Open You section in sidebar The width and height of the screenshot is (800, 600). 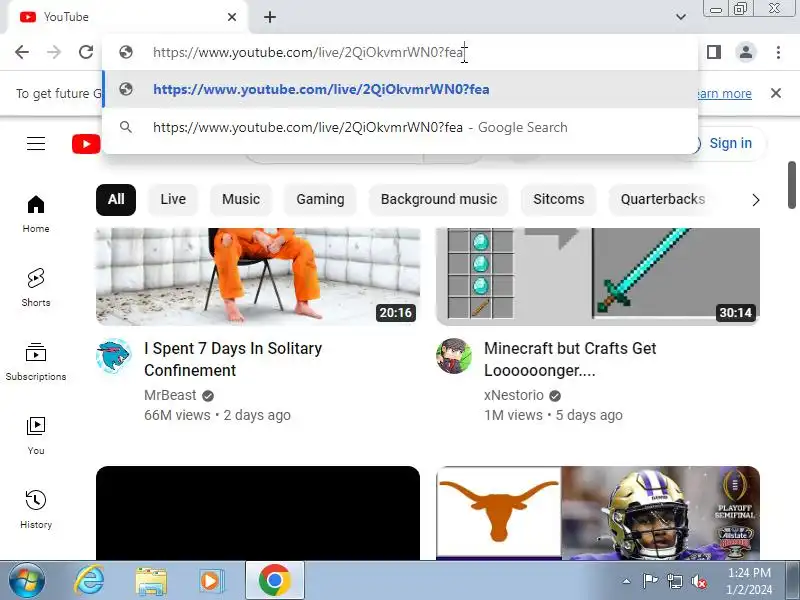(x=36, y=436)
